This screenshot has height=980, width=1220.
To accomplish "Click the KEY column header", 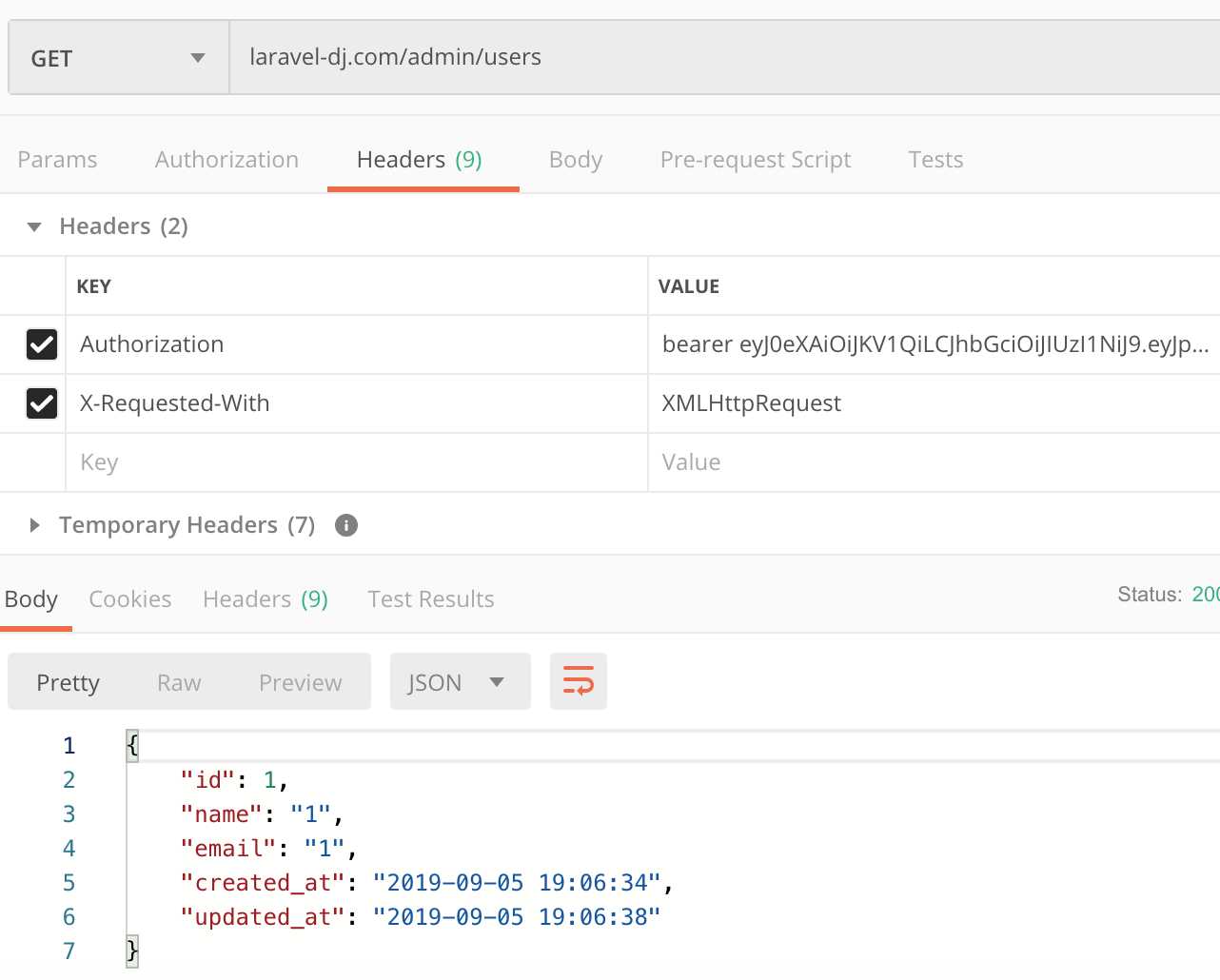I will click(x=94, y=286).
